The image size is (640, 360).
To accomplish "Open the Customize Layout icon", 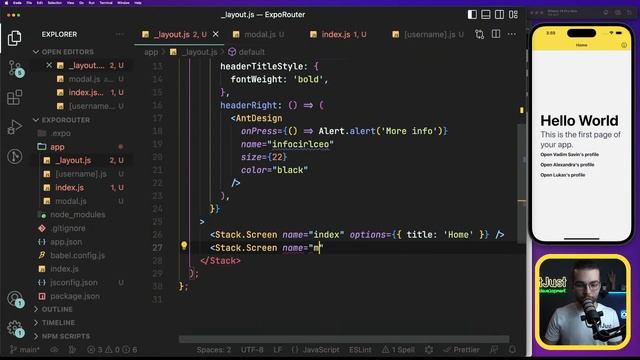I will [x=513, y=14].
